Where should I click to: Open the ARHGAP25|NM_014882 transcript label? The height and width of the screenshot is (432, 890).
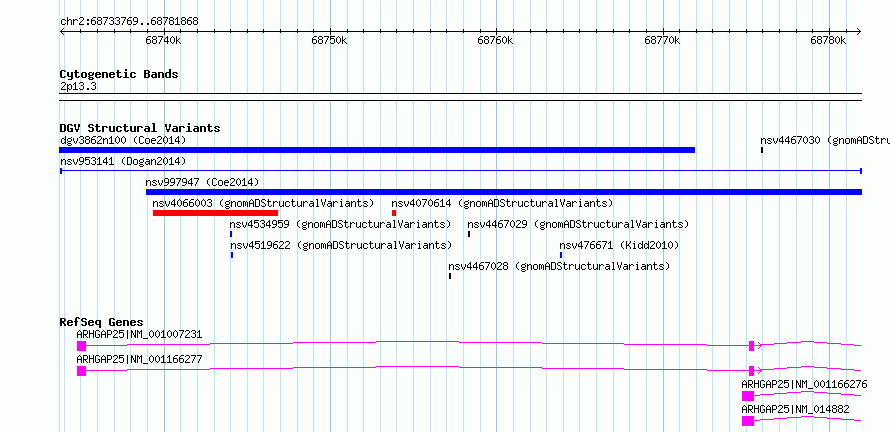(795, 409)
